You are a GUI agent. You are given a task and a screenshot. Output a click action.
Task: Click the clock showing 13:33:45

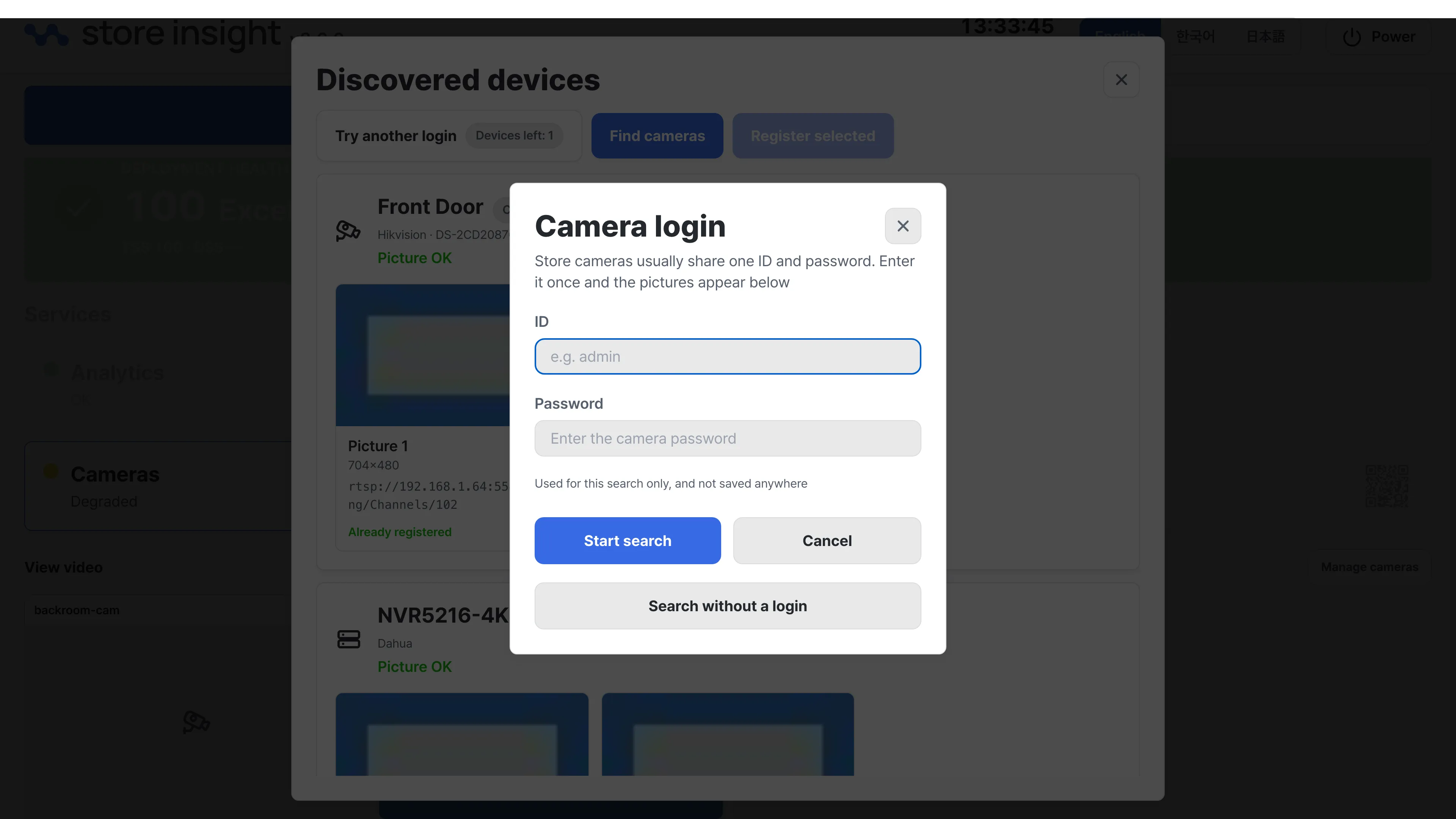coord(1007,27)
